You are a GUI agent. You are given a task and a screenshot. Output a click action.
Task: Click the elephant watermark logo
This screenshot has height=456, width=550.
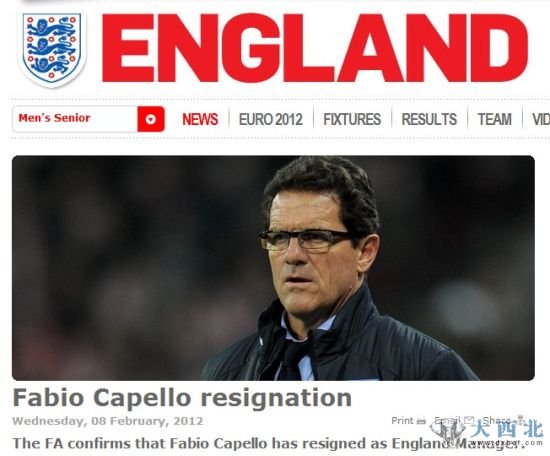pyautogui.click(x=448, y=432)
